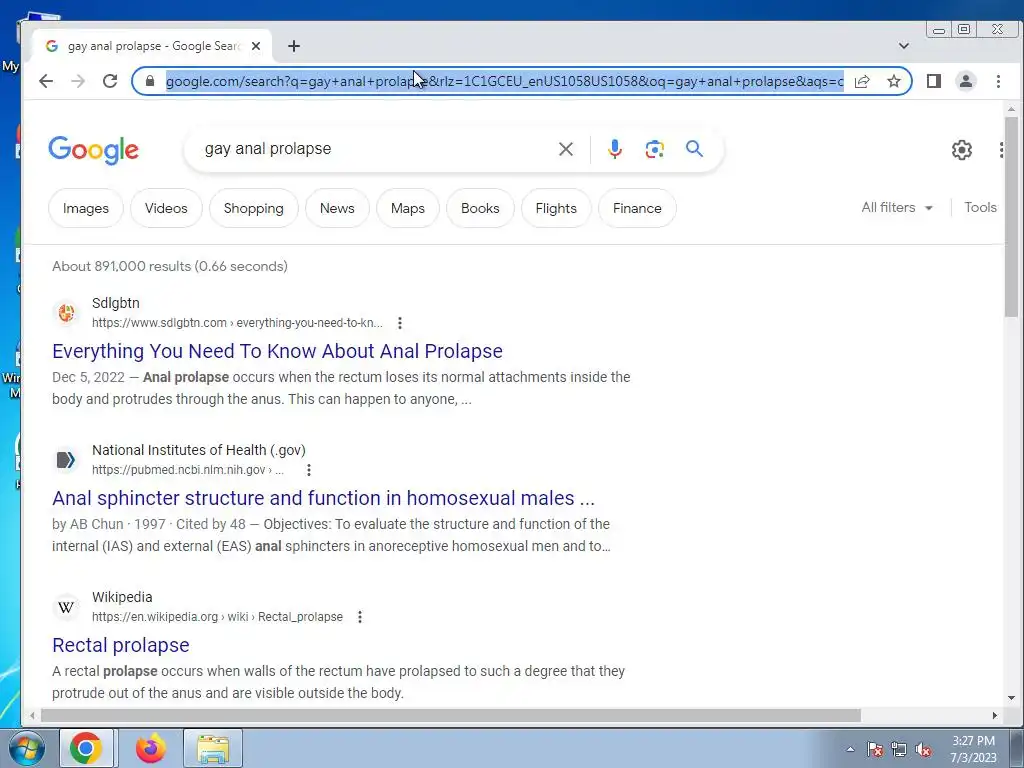Click the horizontal scrollbar right arrow
The width and height of the screenshot is (1024, 768).
tap(995, 716)
